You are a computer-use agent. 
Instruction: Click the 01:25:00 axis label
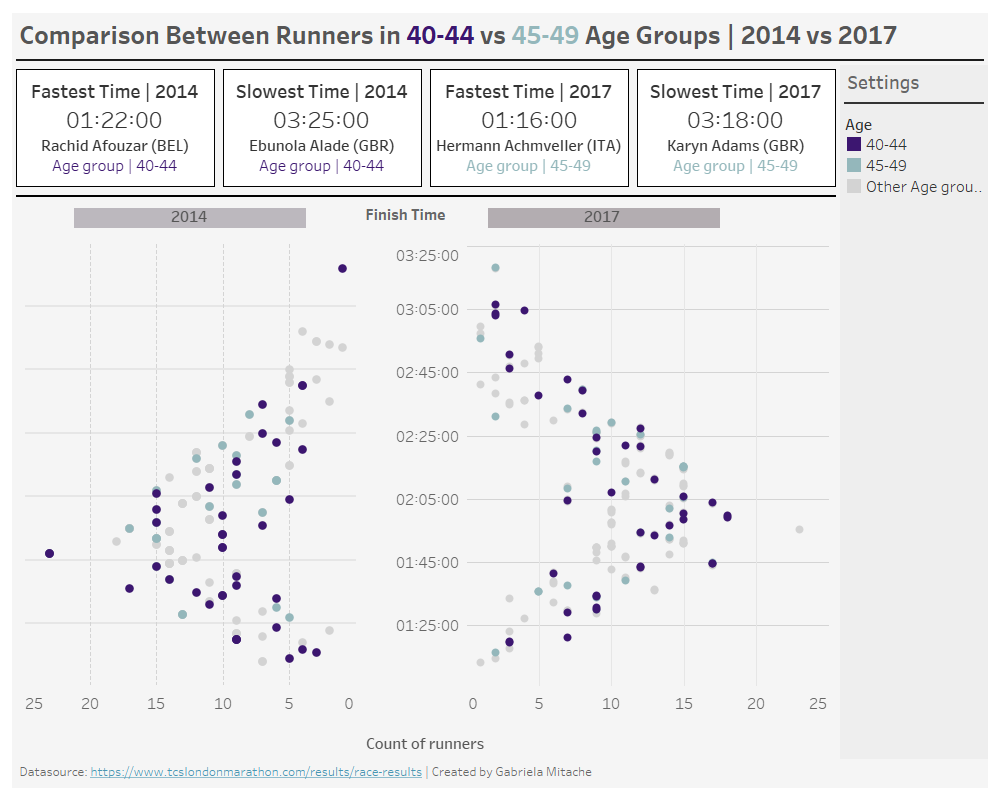[427, 626]
